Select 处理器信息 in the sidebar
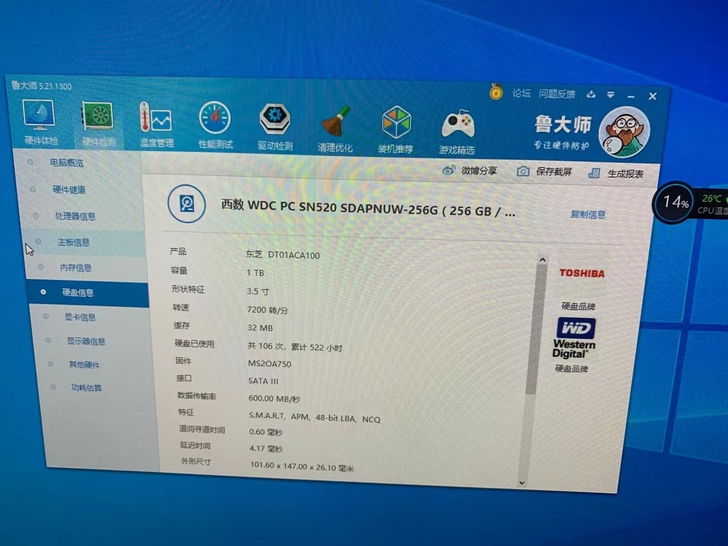This screenshot has height=546, width=728. 75,216
